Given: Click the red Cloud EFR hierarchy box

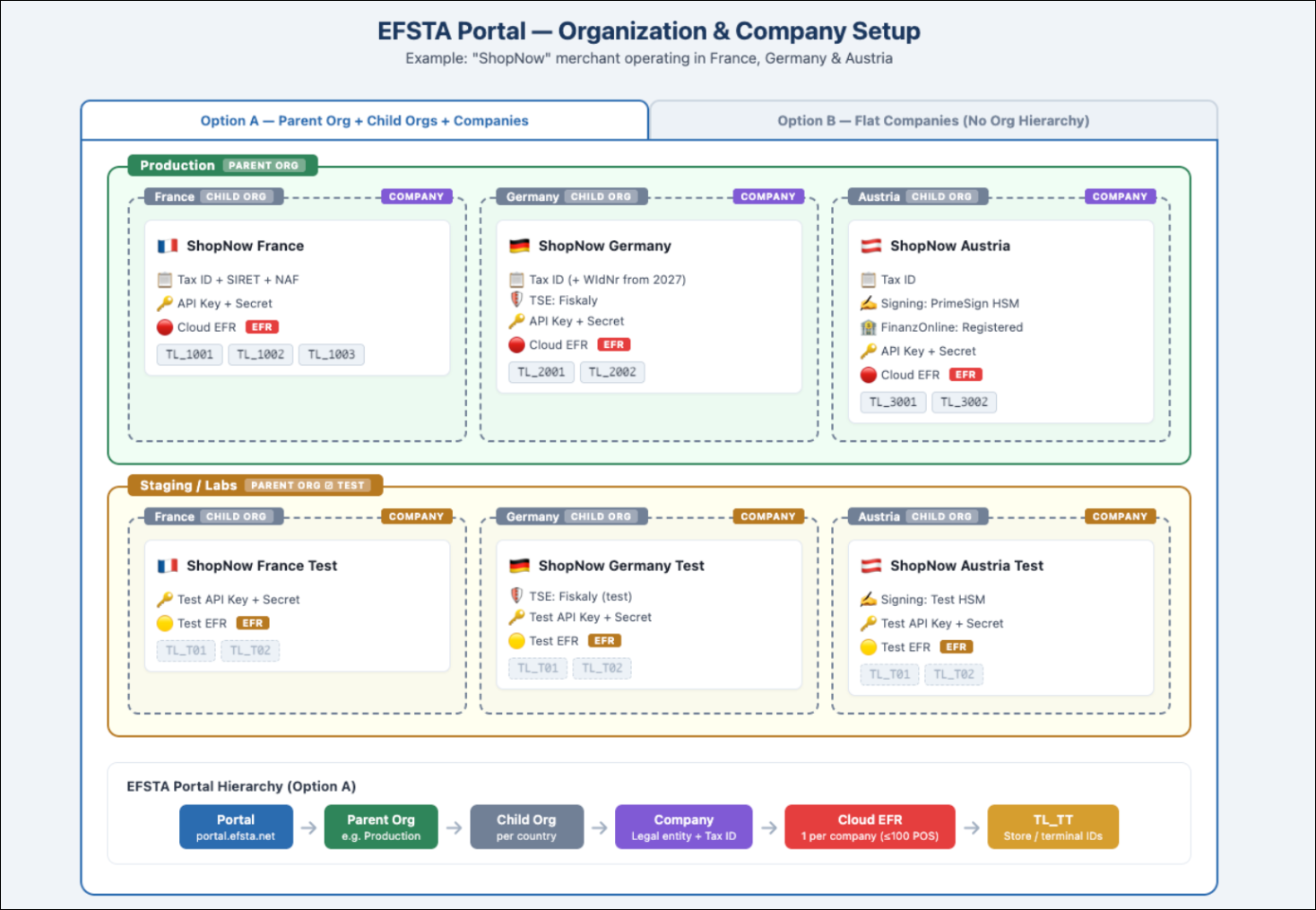Looking at the screenshot, I should pyautogui.click(x=870, y=827).
